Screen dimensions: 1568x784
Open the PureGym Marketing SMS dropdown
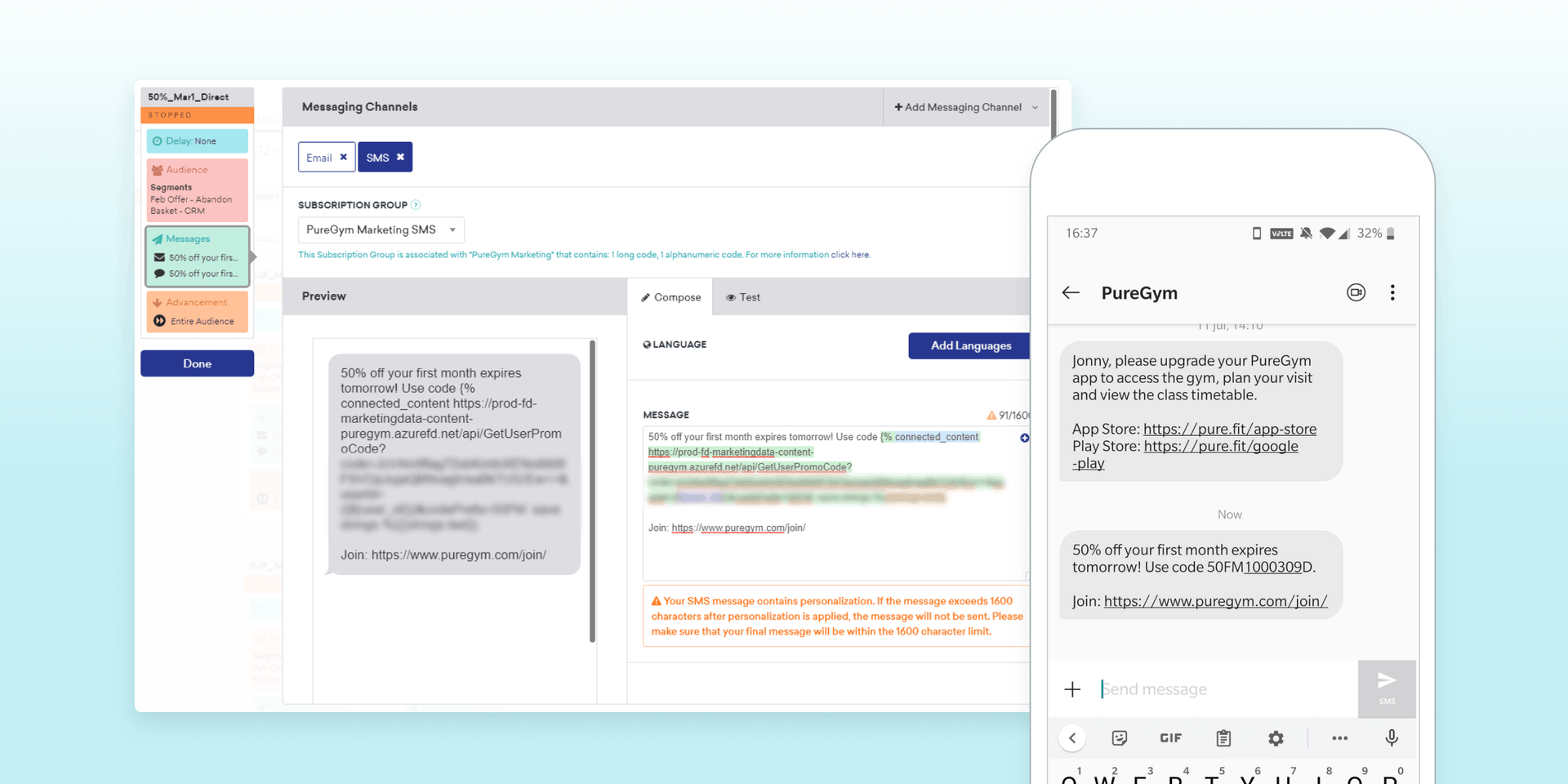tap(381, 230)
